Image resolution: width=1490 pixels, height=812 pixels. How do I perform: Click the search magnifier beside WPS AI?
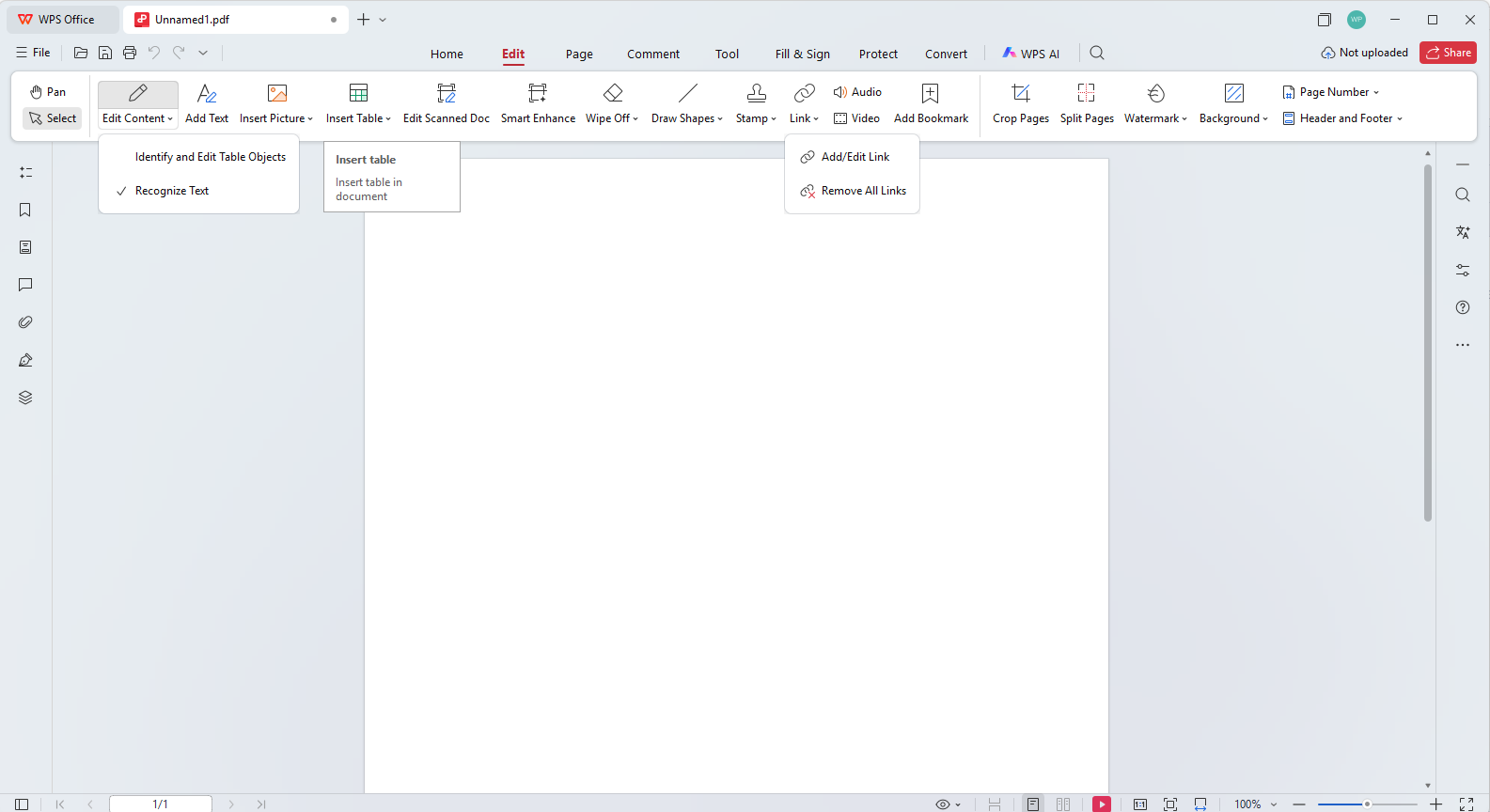[x=1097, y=53]
